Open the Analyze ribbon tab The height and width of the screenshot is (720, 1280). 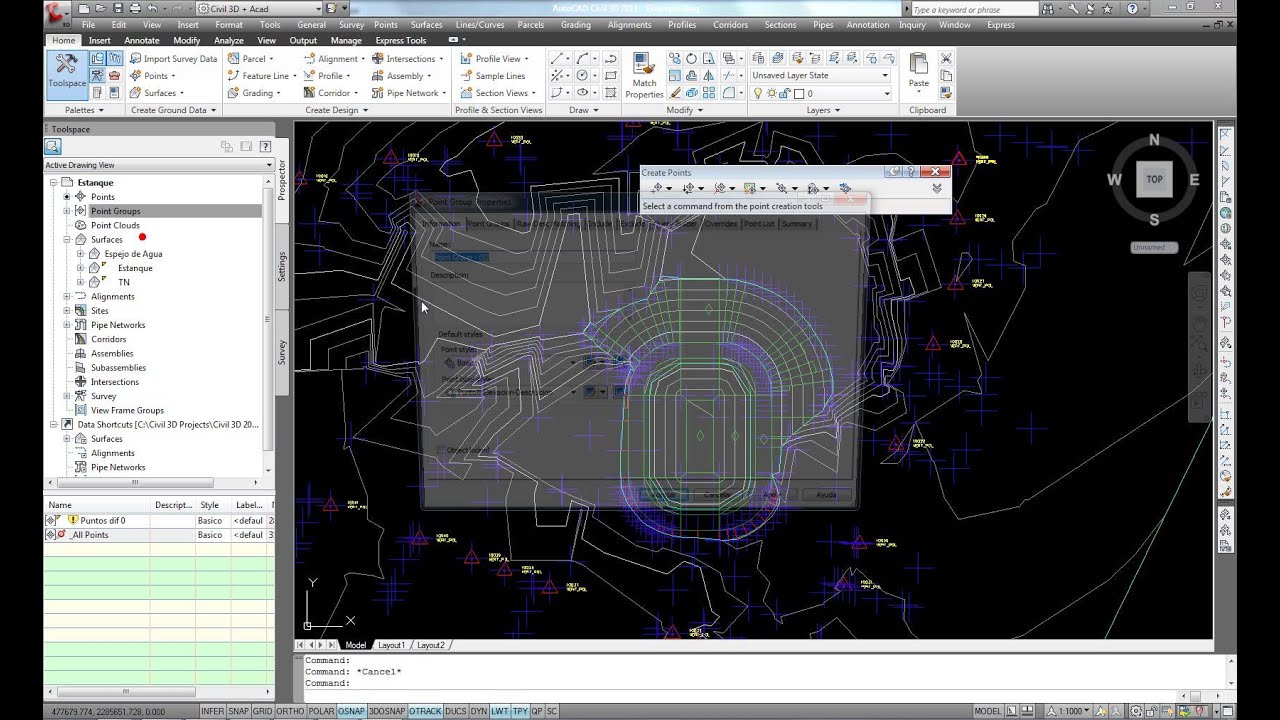tap(229, 41)
